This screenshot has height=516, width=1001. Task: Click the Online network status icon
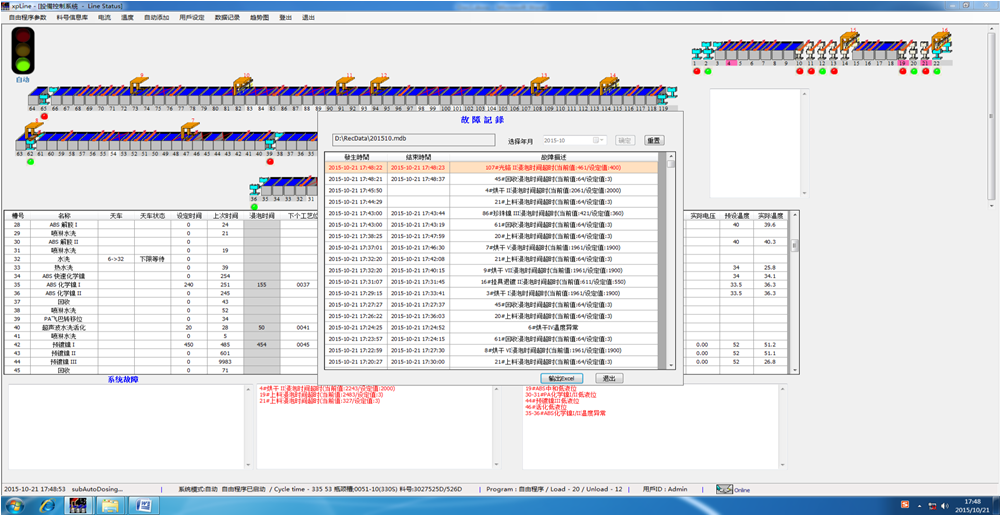point(724,489)
